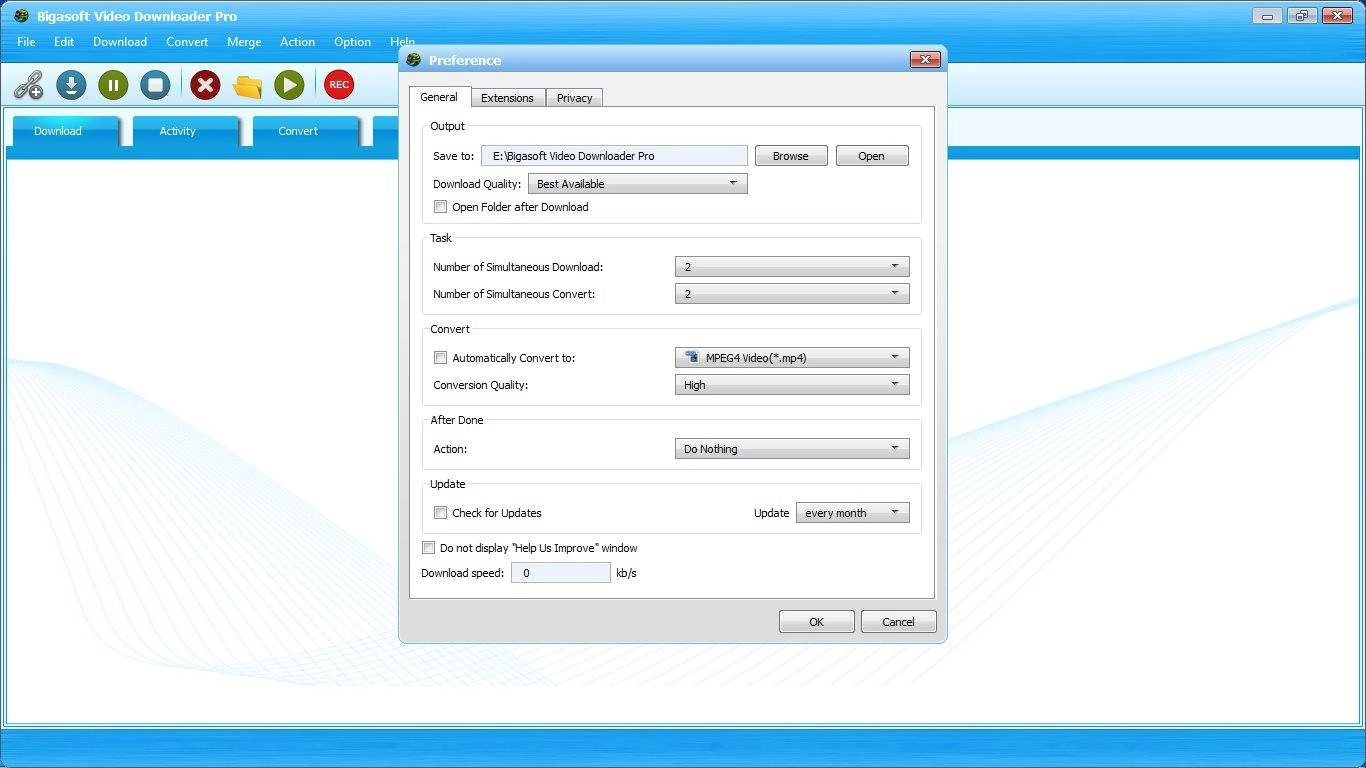1366x768 pixels.
Task: Check Do not display Help Us Improve
Action: pyautogui.click(x=428, y=548)
